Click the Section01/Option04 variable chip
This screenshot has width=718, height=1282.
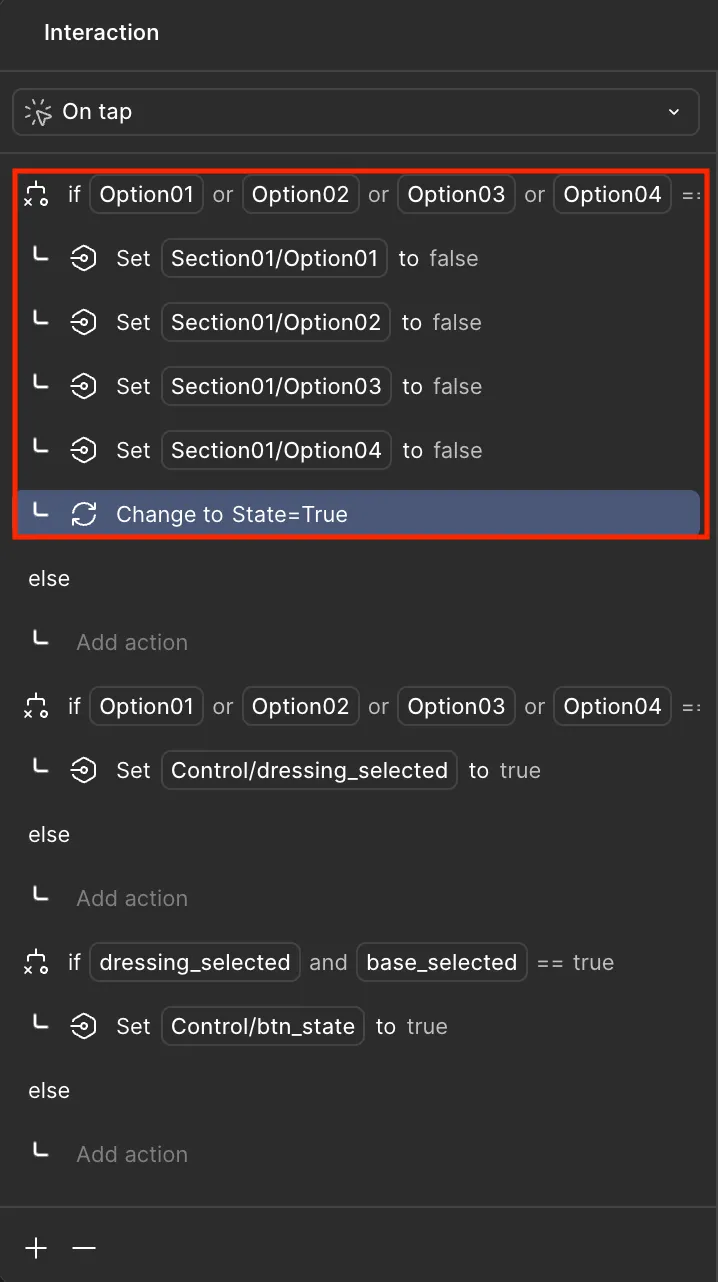276,450
